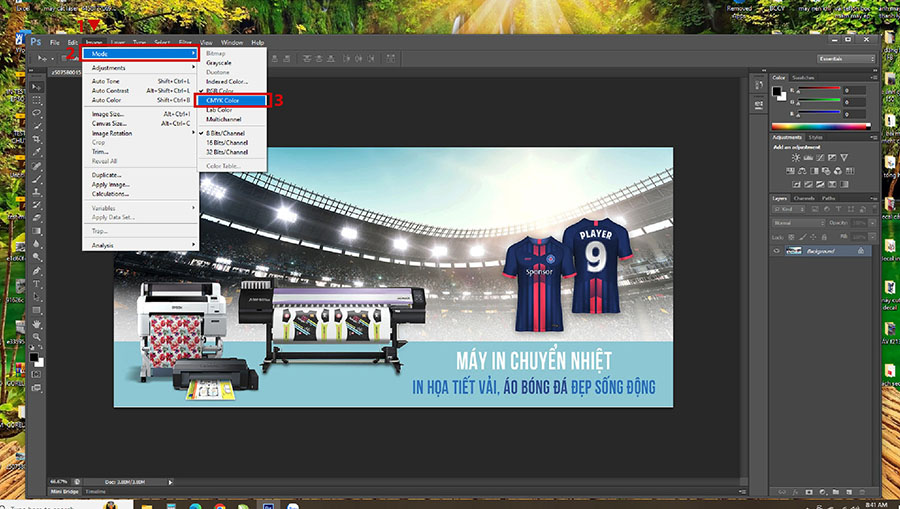Hide the Background layer with eye icon
The image size is (900, 509).
coord(777,251)
